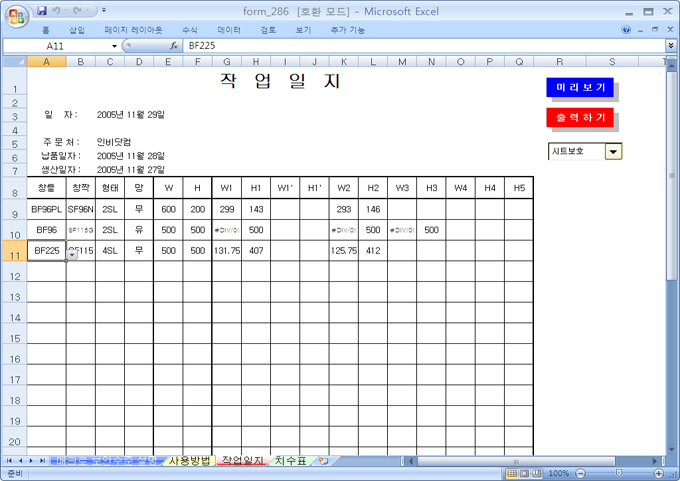Switch to Page Layout view in status bar
680x481 pixels.
click(525, 473)
